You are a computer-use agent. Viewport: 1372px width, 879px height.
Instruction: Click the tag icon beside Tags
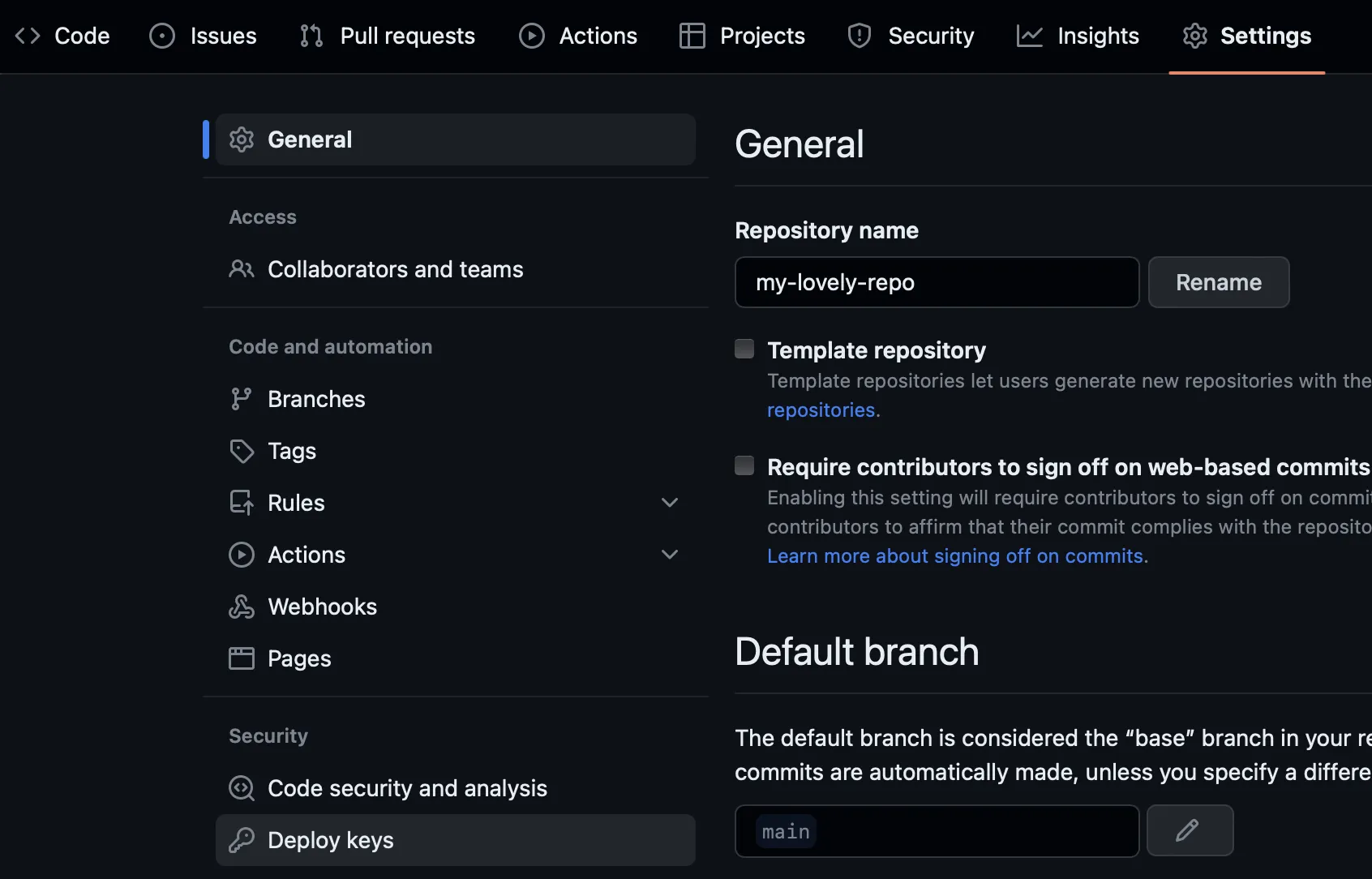coord(242,451)
